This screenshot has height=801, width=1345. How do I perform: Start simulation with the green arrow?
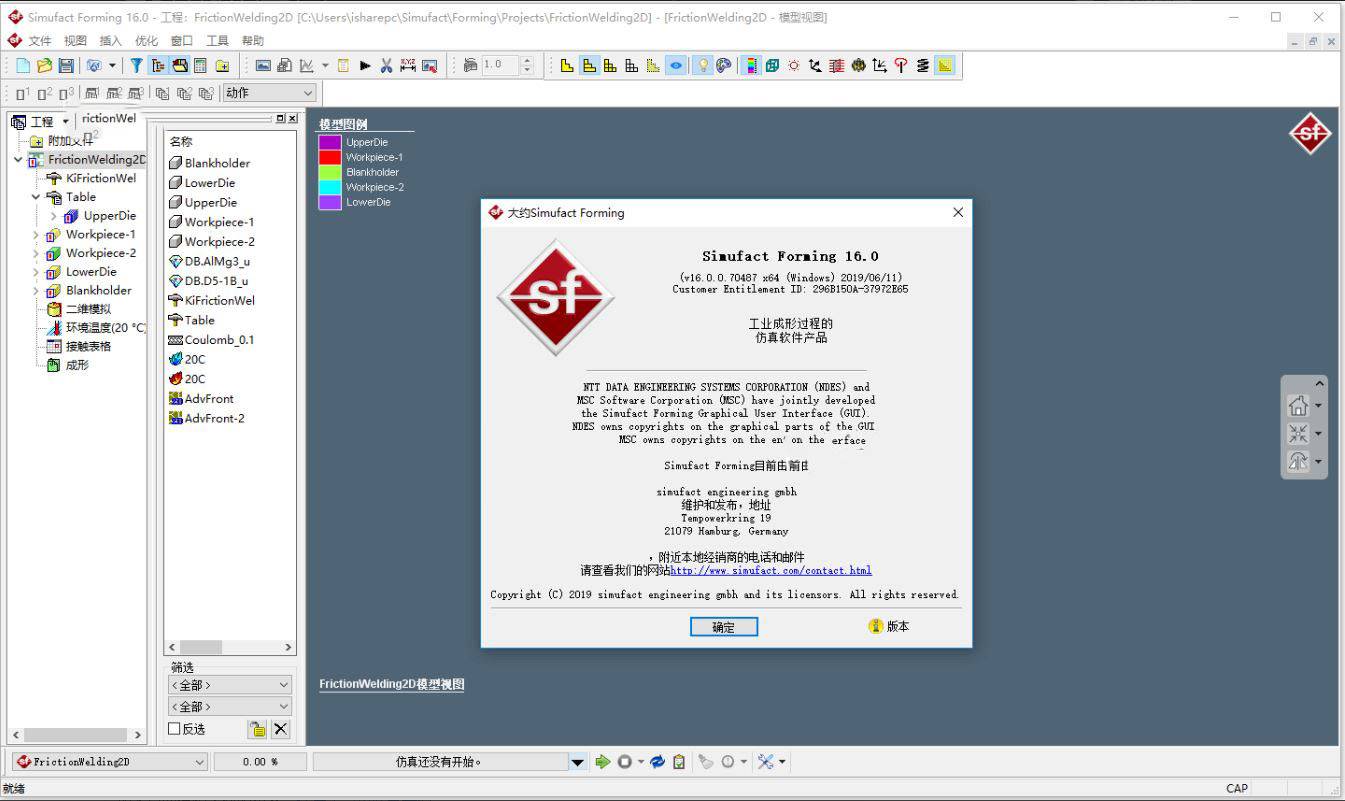(x=602, y=762)
